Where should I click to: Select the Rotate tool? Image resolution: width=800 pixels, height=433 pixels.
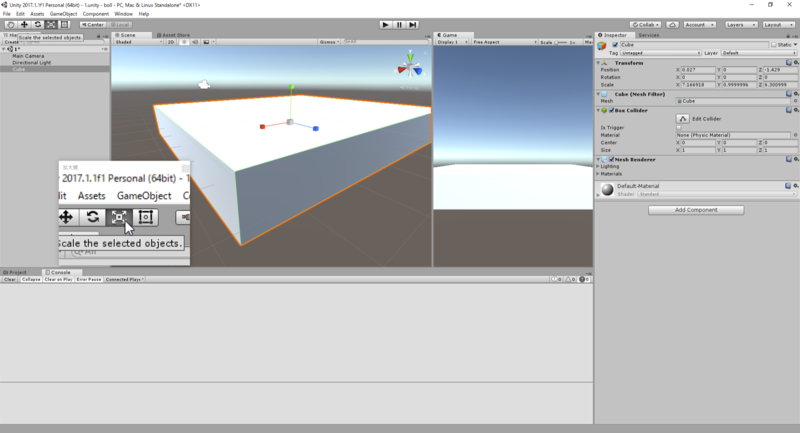38,24
